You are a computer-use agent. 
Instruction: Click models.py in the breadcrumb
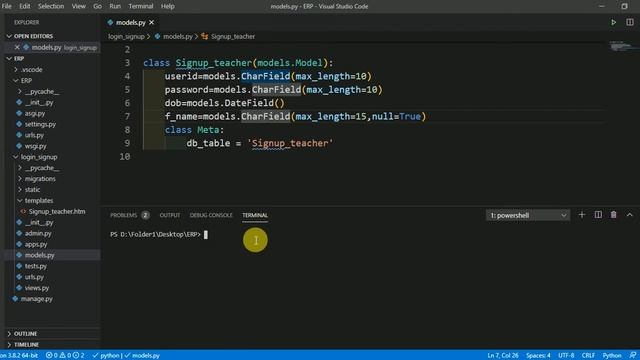click(x=177, y=36)
